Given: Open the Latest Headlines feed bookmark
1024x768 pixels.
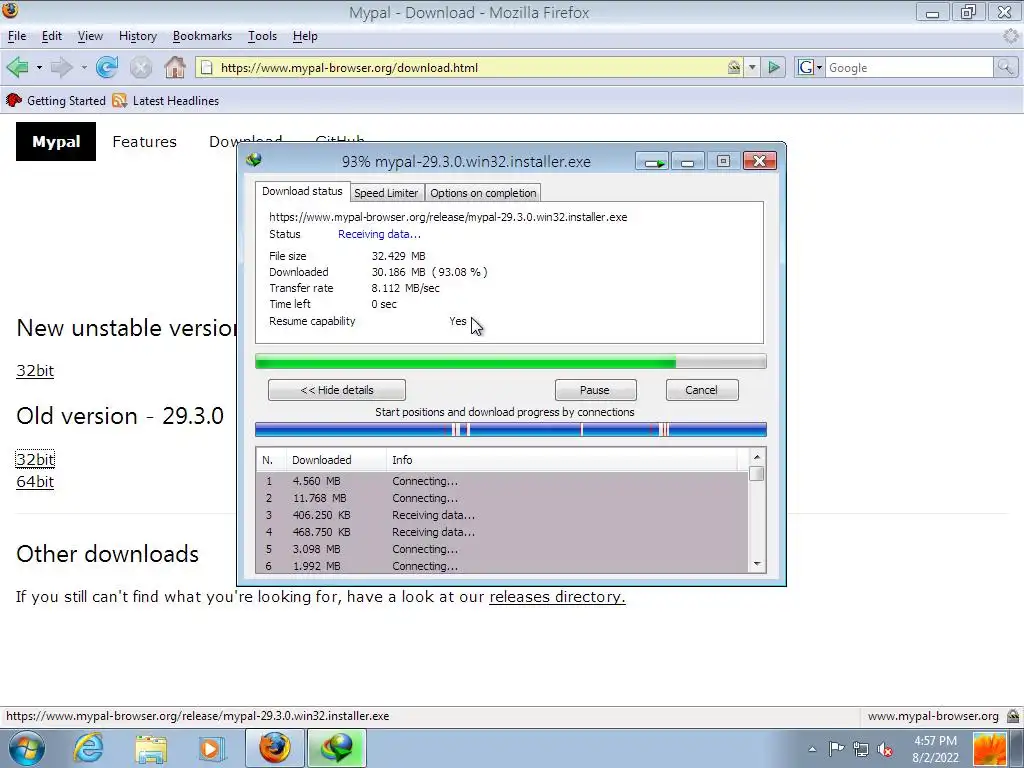Looking at the screenshot, I should [166, 101].
